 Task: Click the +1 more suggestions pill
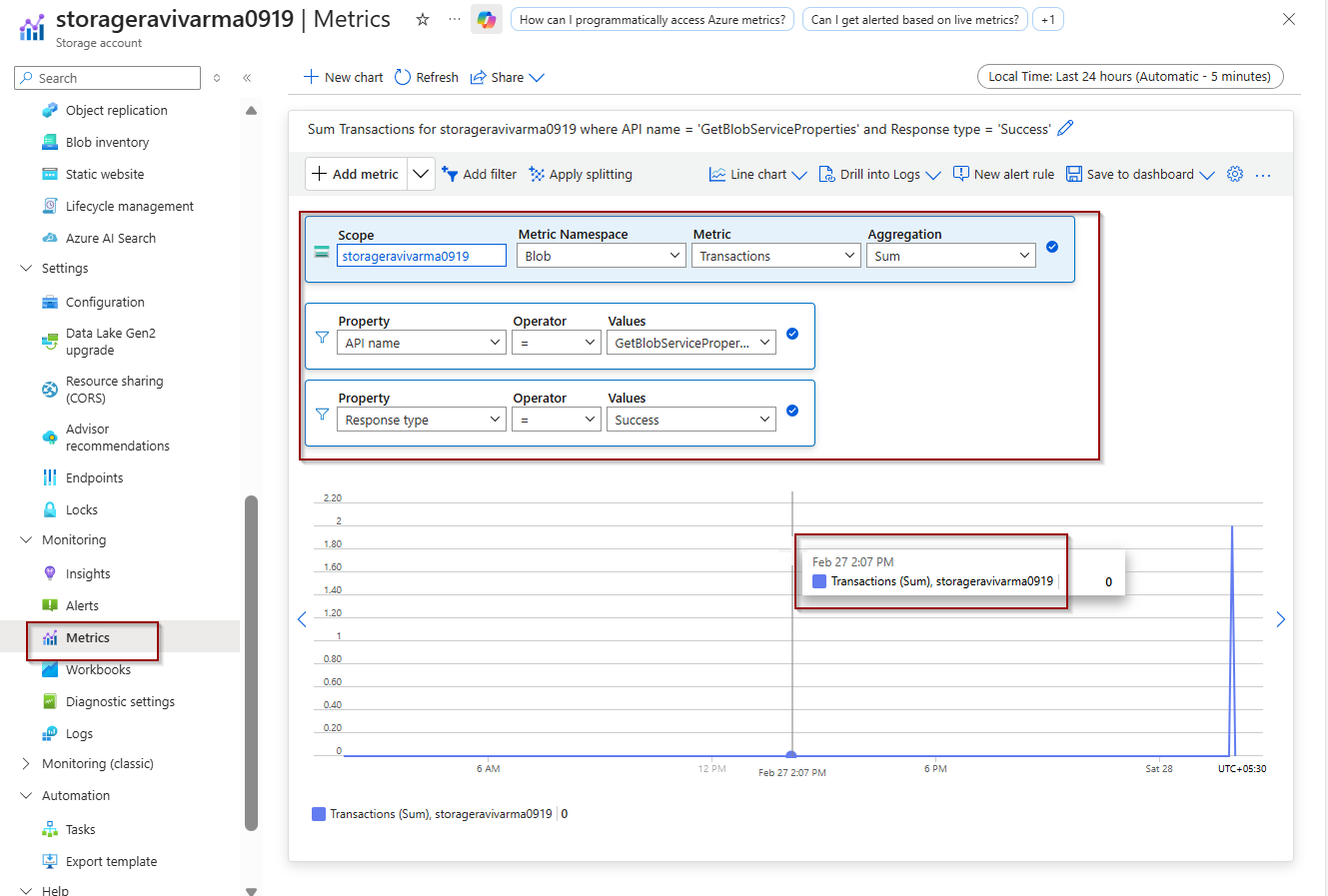[1048, 19]
